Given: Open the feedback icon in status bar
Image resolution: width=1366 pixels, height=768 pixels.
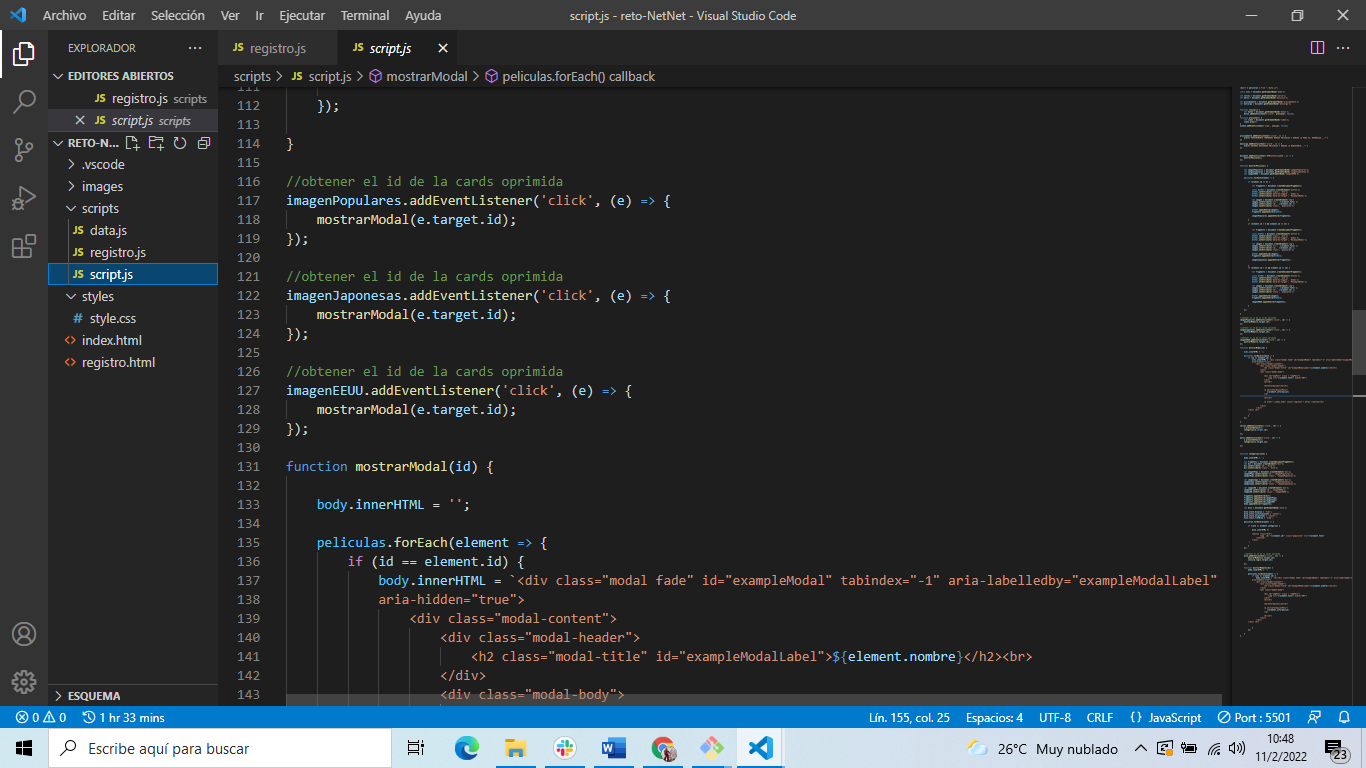Looking at the screenshot, I should (1315, 717).
